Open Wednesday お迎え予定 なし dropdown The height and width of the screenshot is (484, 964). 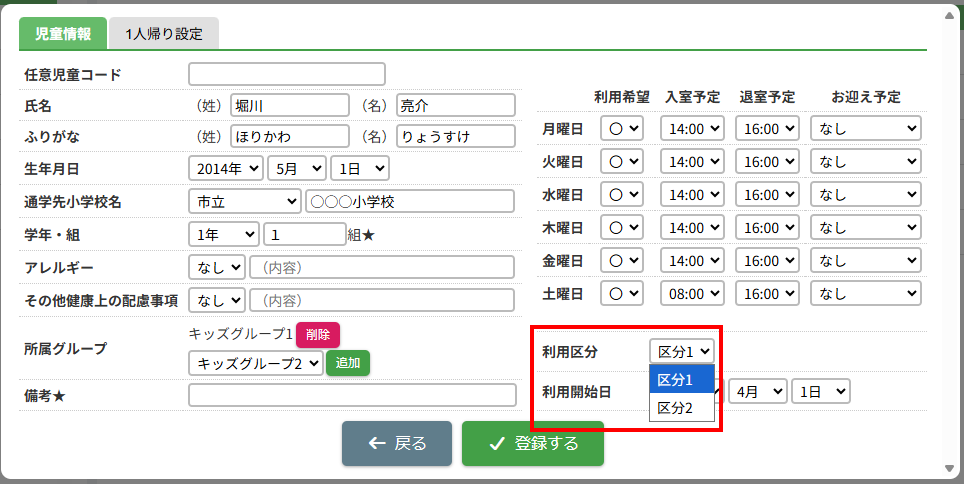[x=866, y=194]
